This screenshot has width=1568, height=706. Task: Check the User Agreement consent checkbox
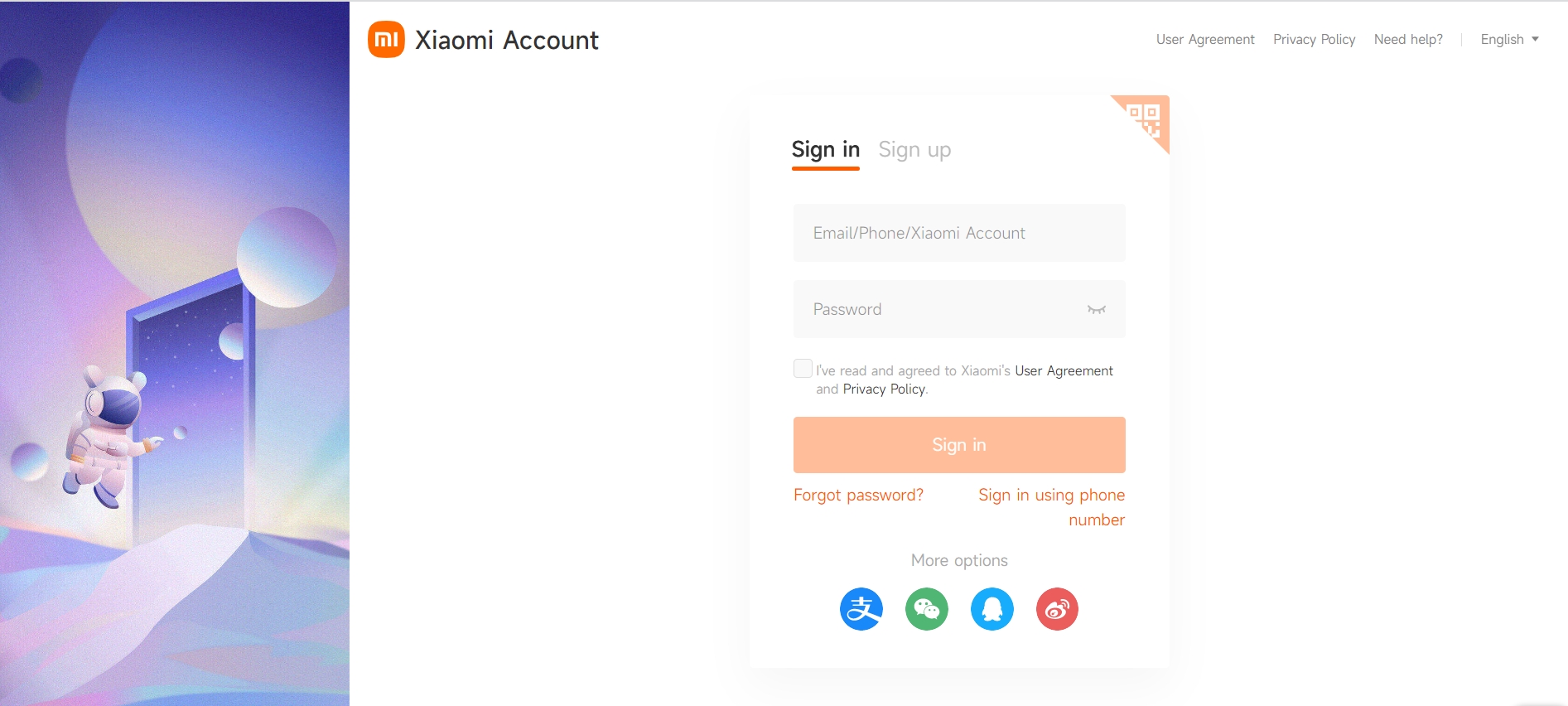point(803,369)
